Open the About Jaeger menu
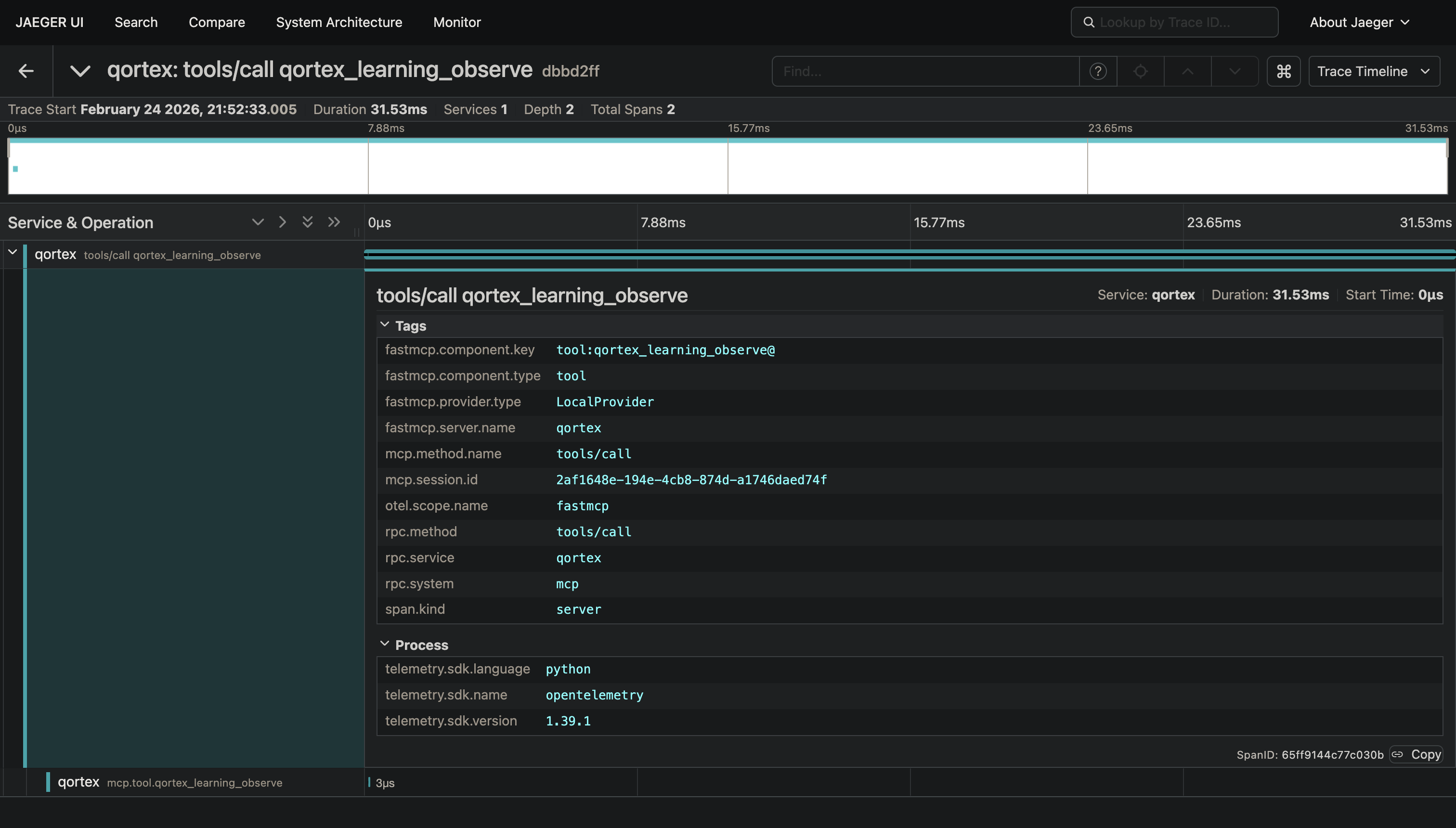The width and height of the screenshot is (1456, 828). pos(1359,22)
